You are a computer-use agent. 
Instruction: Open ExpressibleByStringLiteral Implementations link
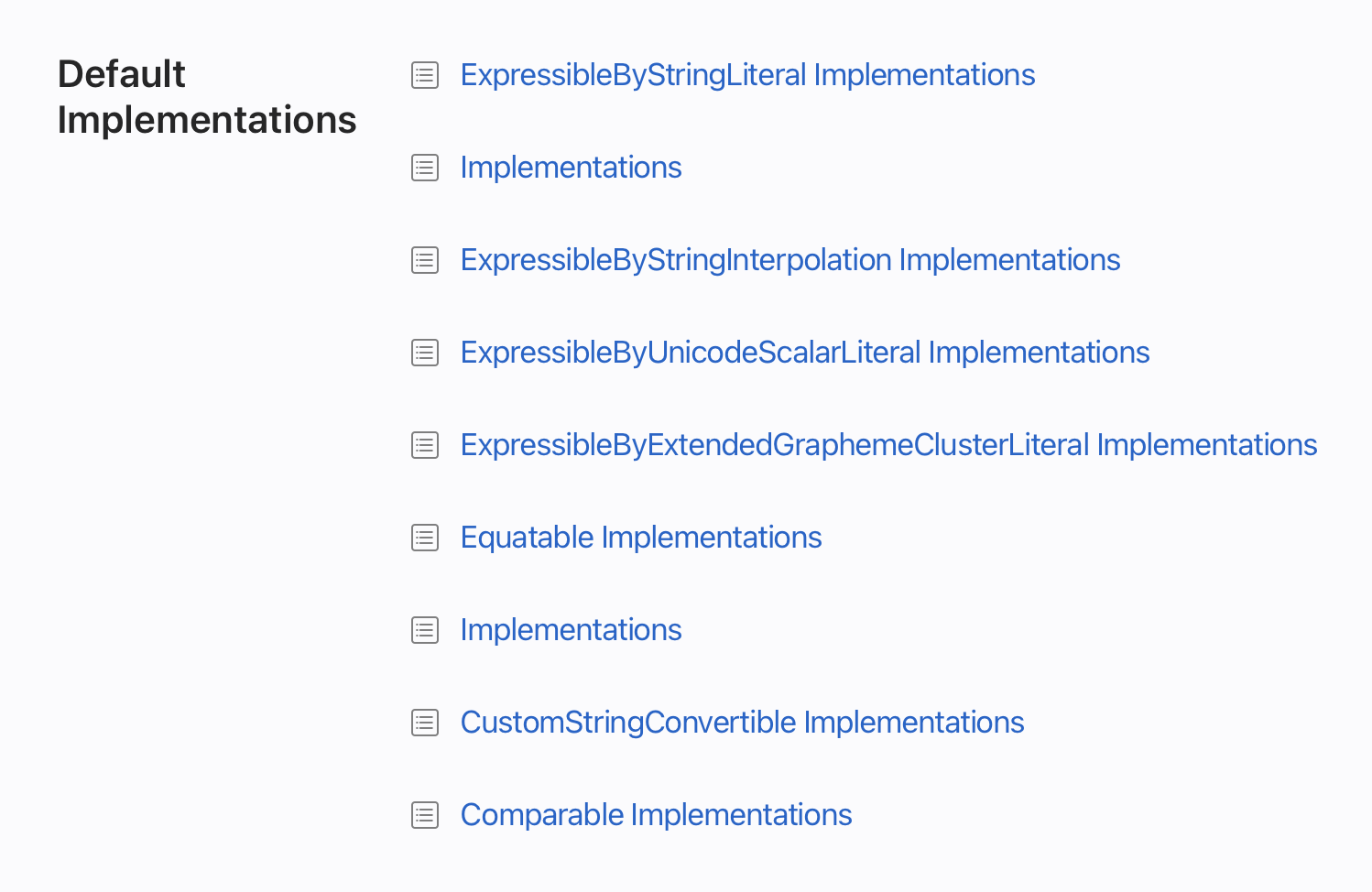tap(747, 75)
